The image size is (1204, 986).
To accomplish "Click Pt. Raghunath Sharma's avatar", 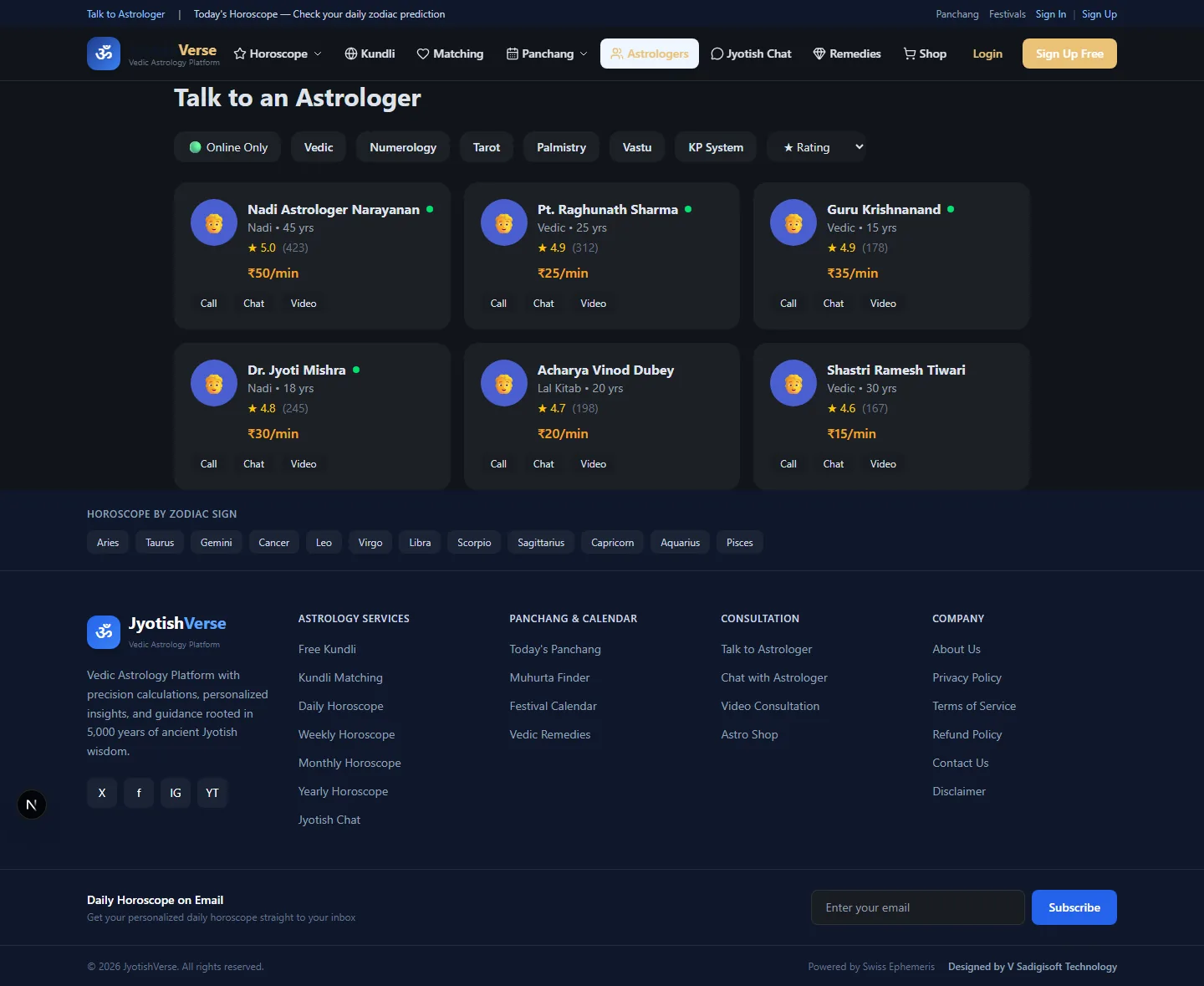I will [504, 222].
